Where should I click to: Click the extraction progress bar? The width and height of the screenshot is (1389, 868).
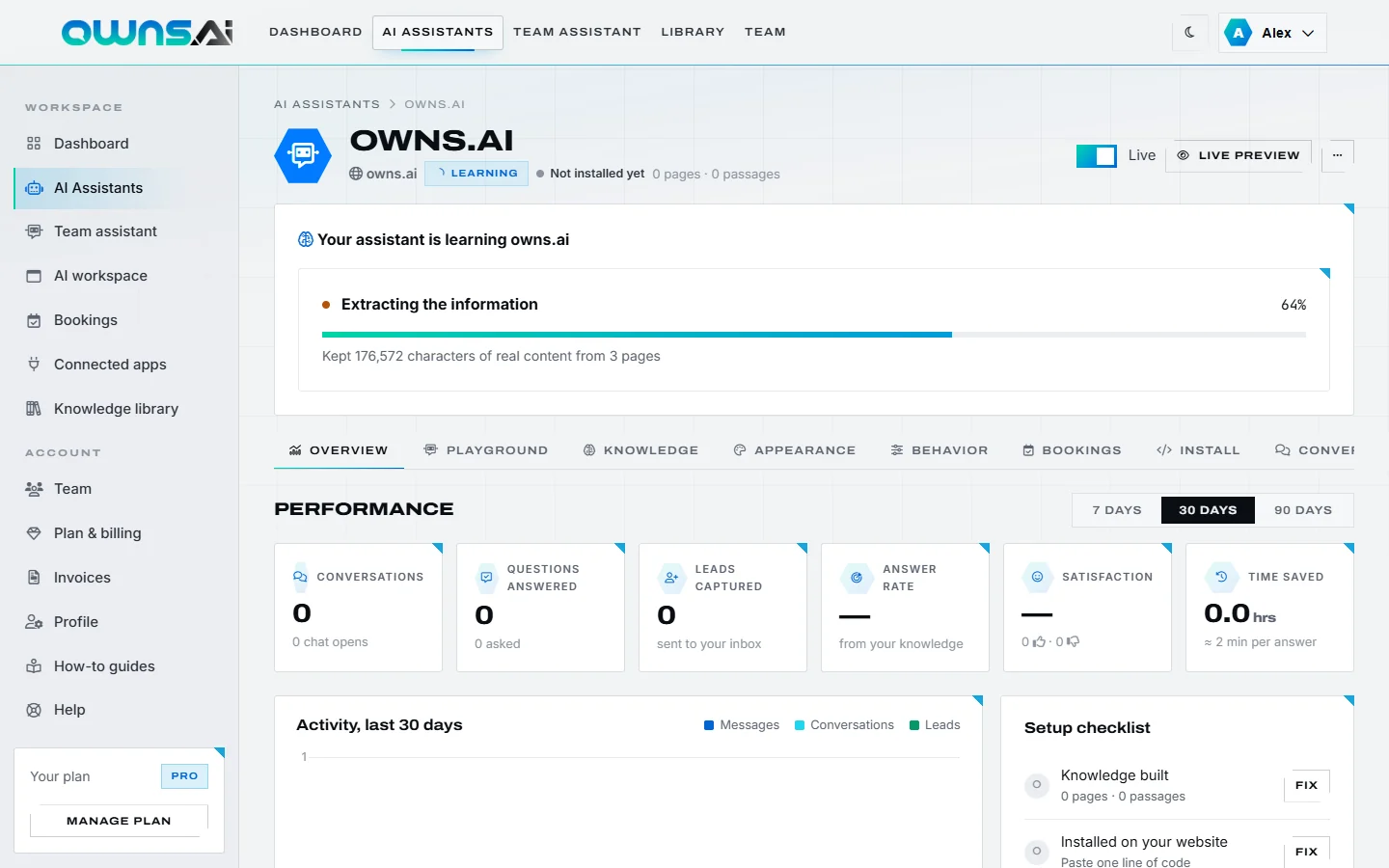pos(814,335)
